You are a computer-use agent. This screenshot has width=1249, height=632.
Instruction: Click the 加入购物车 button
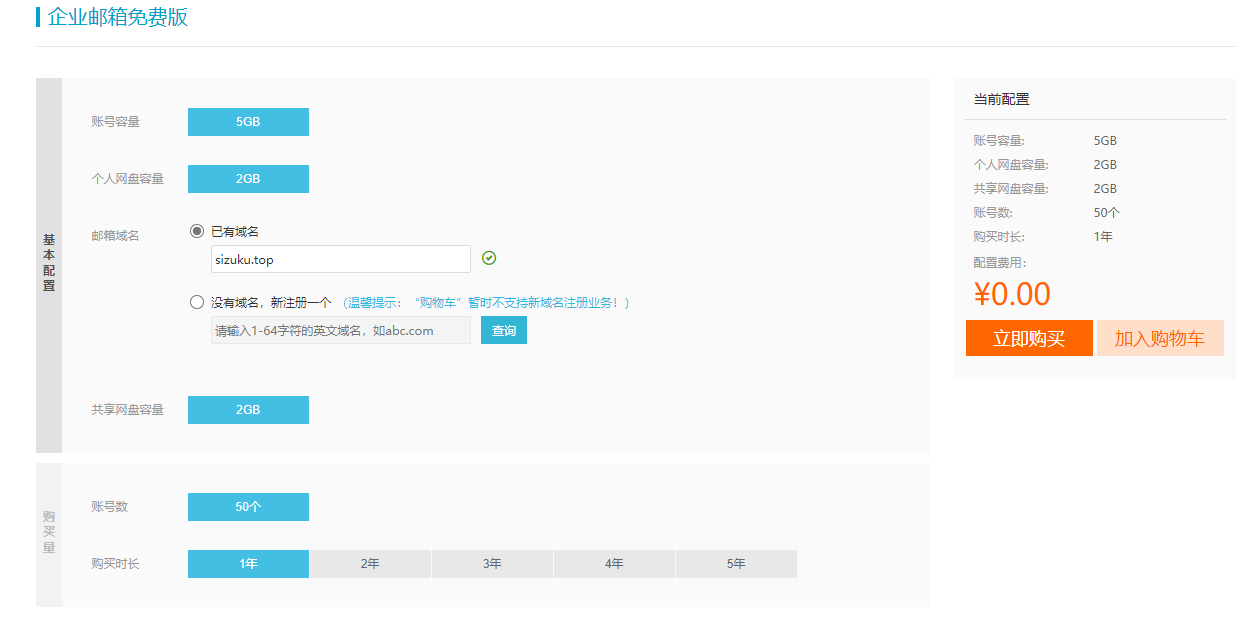(x=1160, y=338)
